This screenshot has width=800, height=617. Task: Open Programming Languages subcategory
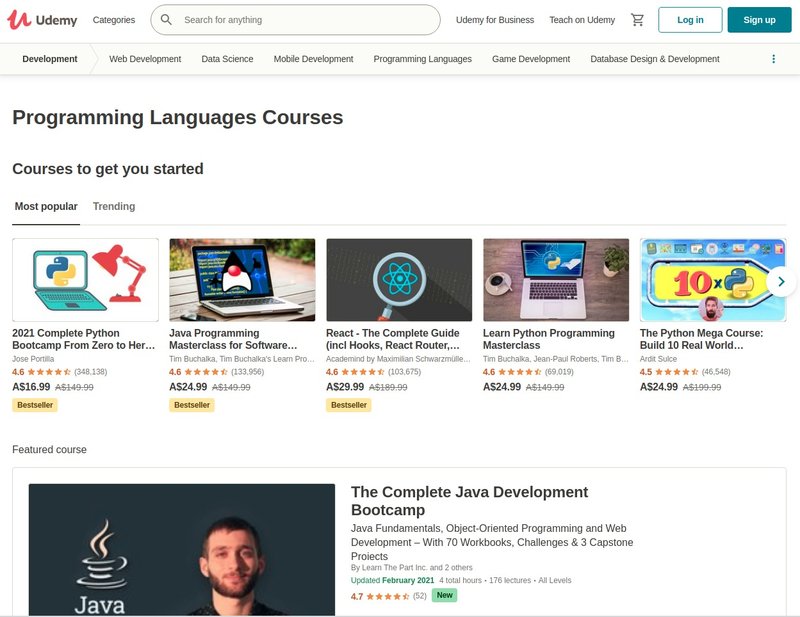pyautogui.click(x=422, y=59)
